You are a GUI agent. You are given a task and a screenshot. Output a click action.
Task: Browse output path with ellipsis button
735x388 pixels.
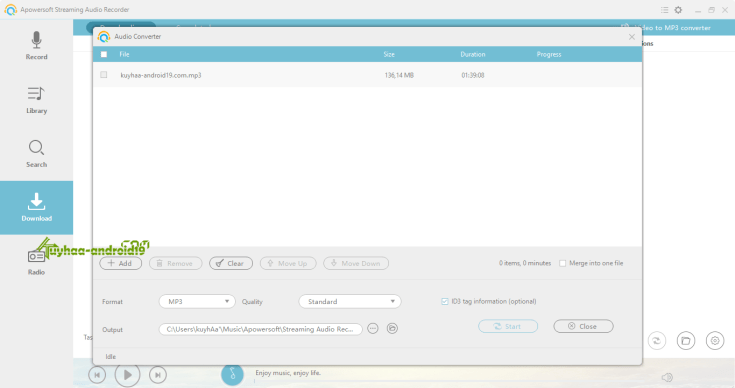(373, 328)
